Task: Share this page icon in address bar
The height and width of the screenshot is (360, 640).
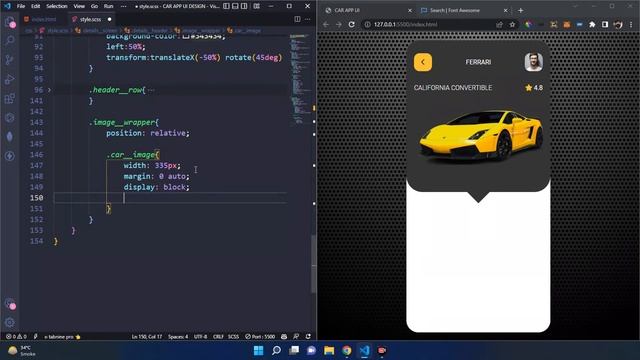Action: coord(499,24)
